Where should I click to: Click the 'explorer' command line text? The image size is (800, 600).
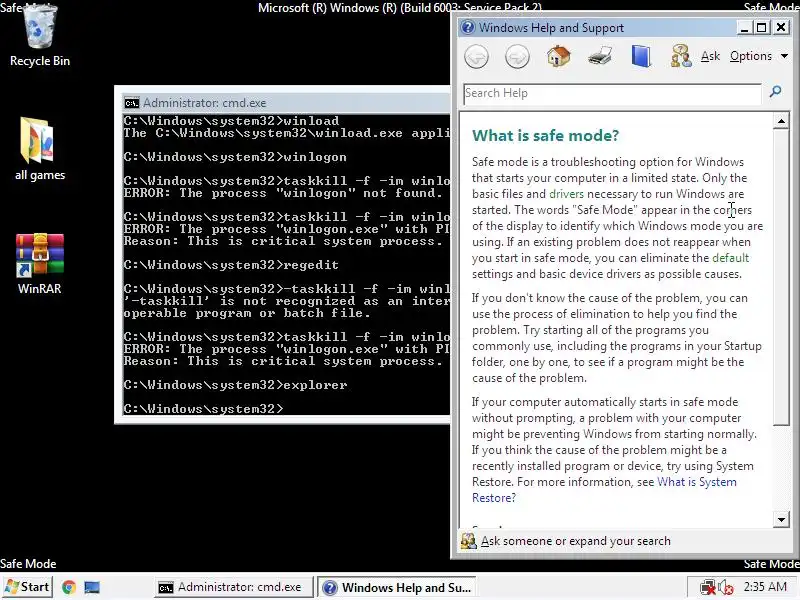[x=315, y=385]
